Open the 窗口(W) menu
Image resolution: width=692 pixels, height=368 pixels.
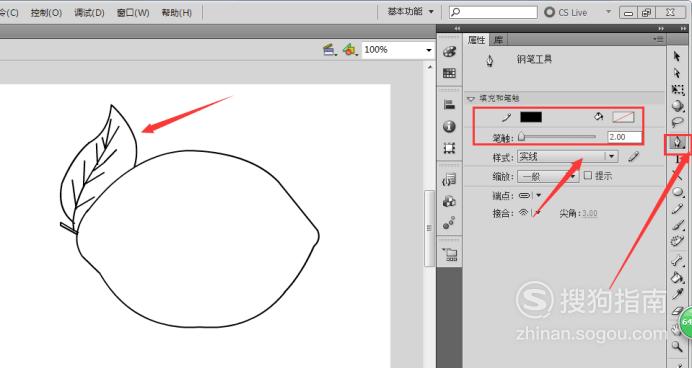133,13
